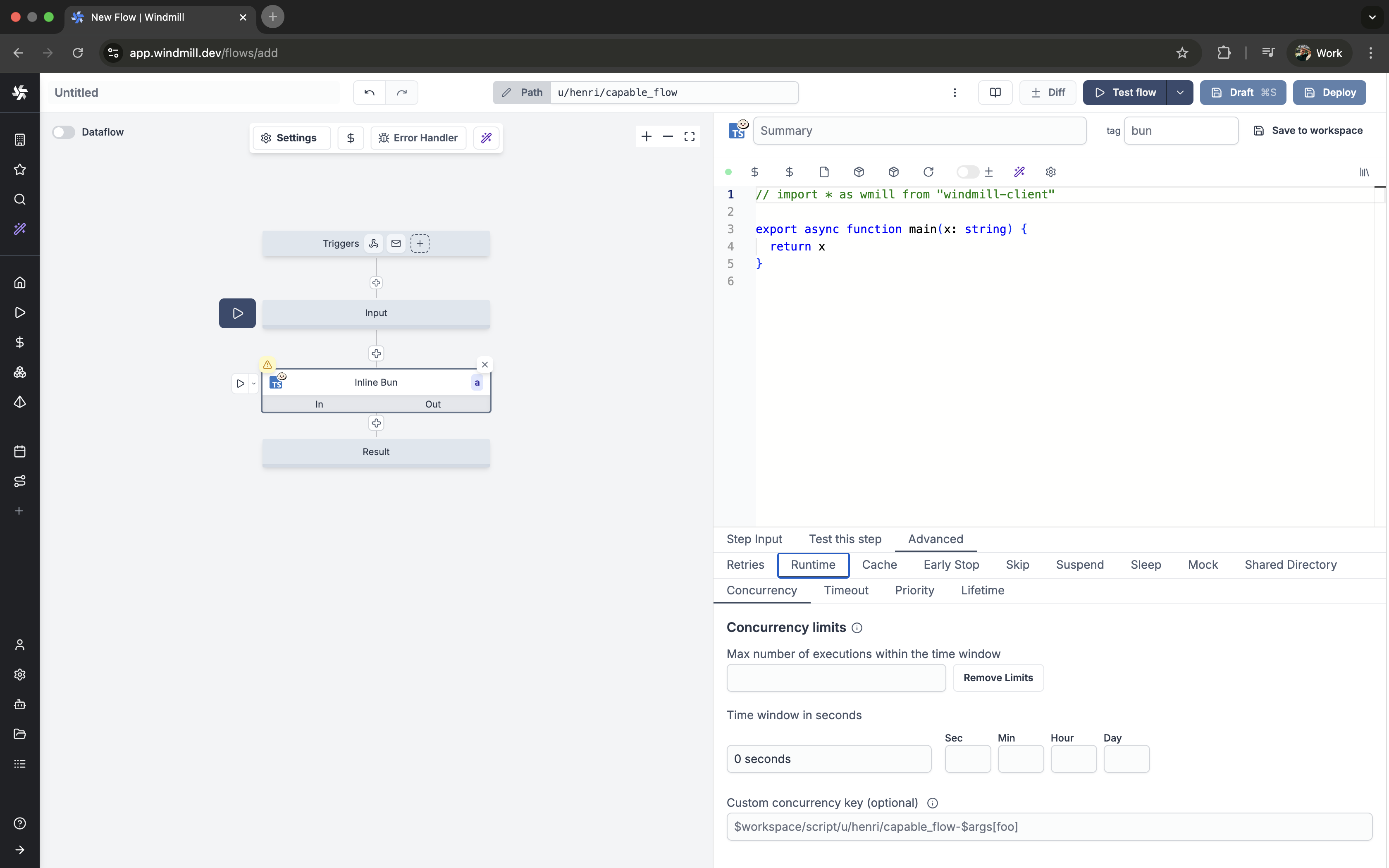1389x868 pixels.
Task: Click the AI wand icon above the code editor
Action: coord(1019,172)
